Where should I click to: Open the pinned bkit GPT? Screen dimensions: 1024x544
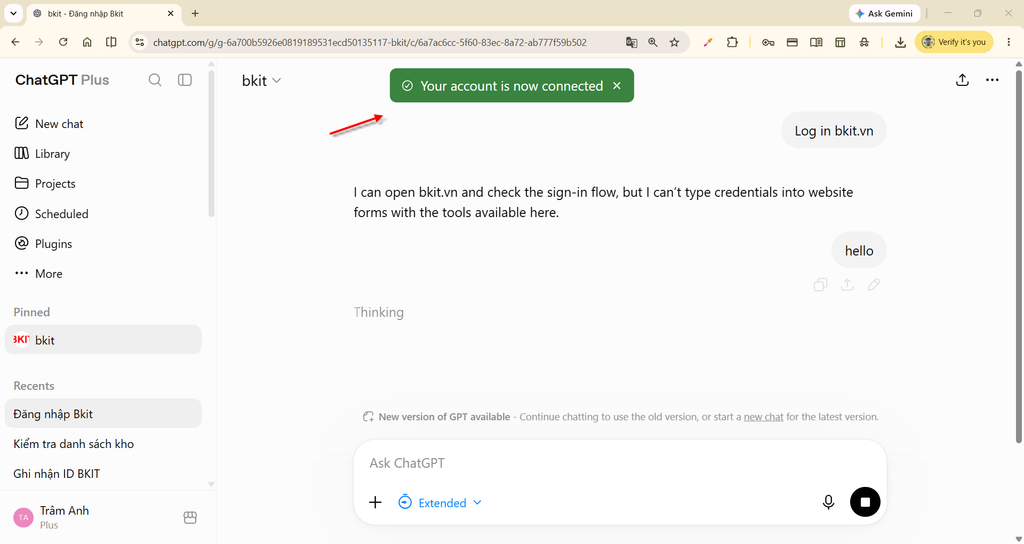[x=103, y=340]
